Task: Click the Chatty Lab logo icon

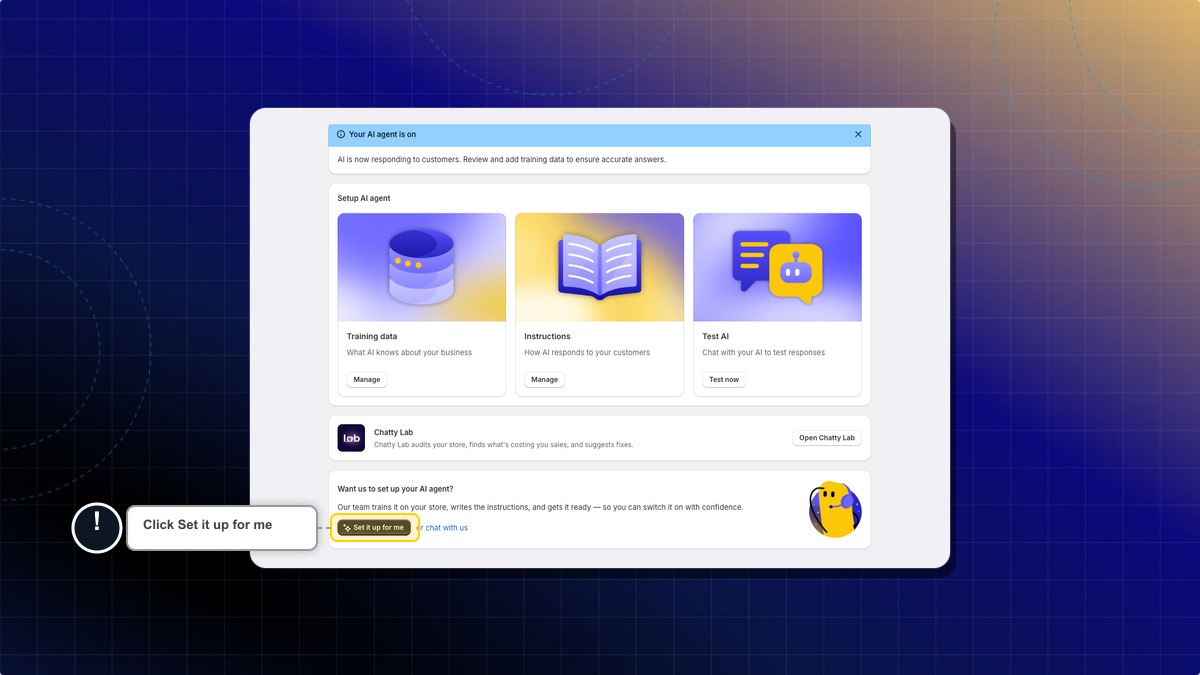Action: click(351, 438)
